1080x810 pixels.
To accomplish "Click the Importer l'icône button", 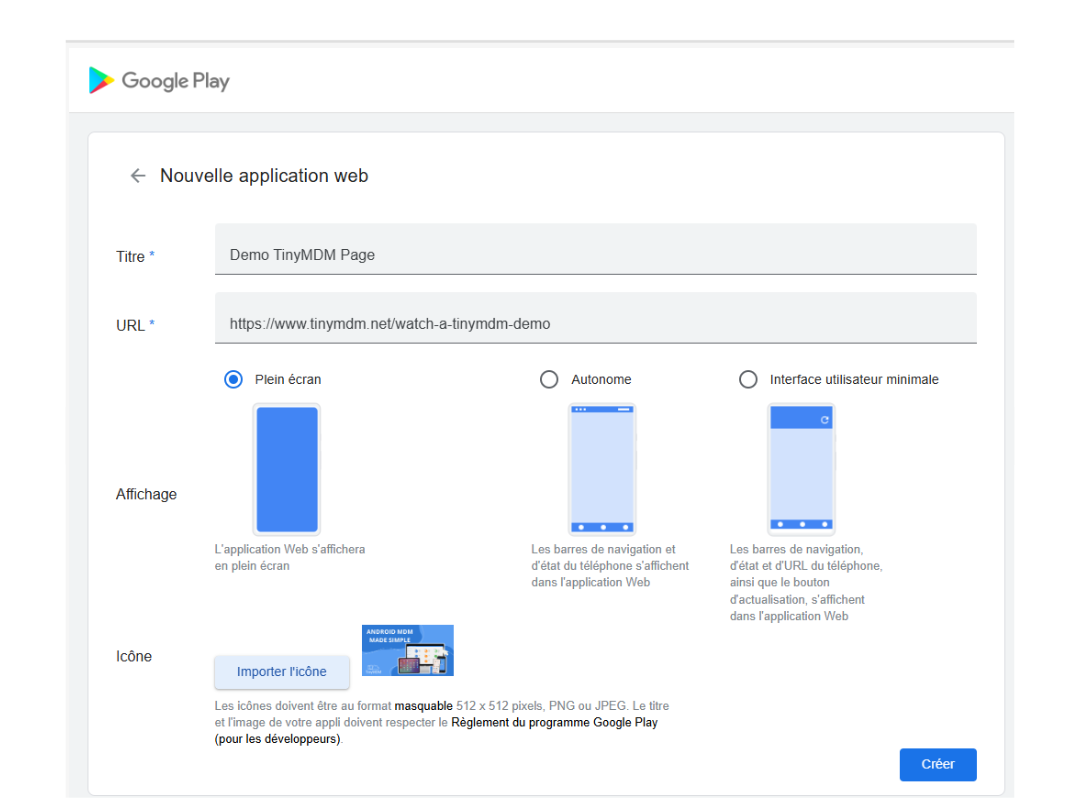I will click(x=282, y=672).
